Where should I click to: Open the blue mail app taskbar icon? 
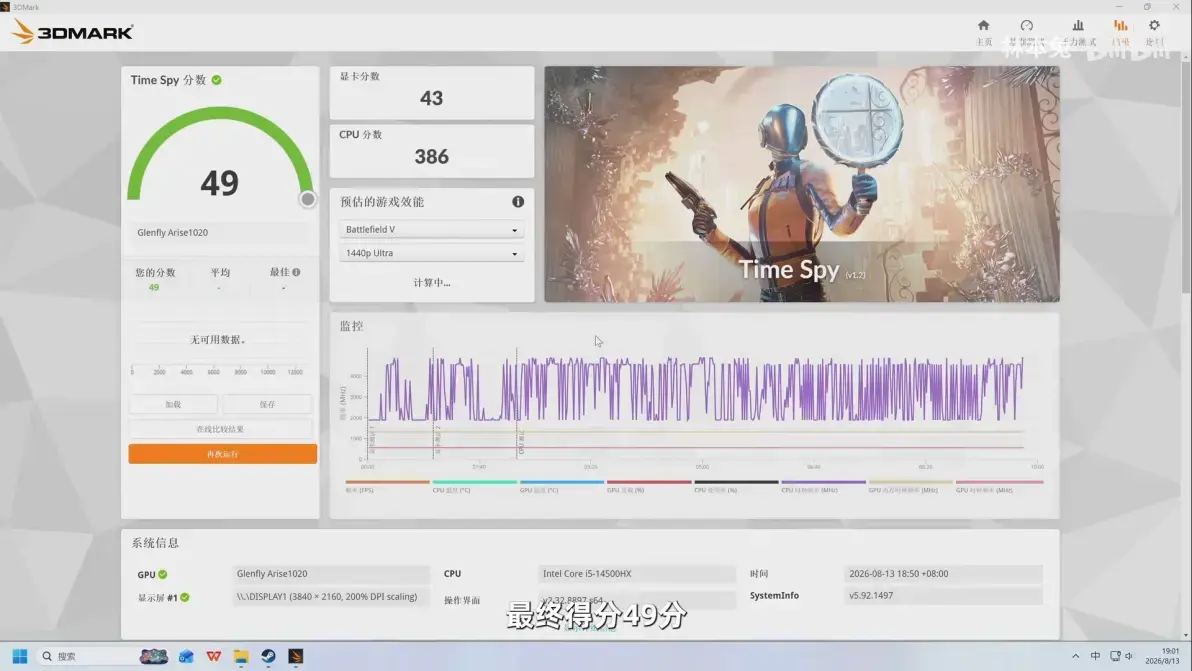pyautogui.click(x=186, y=656)
